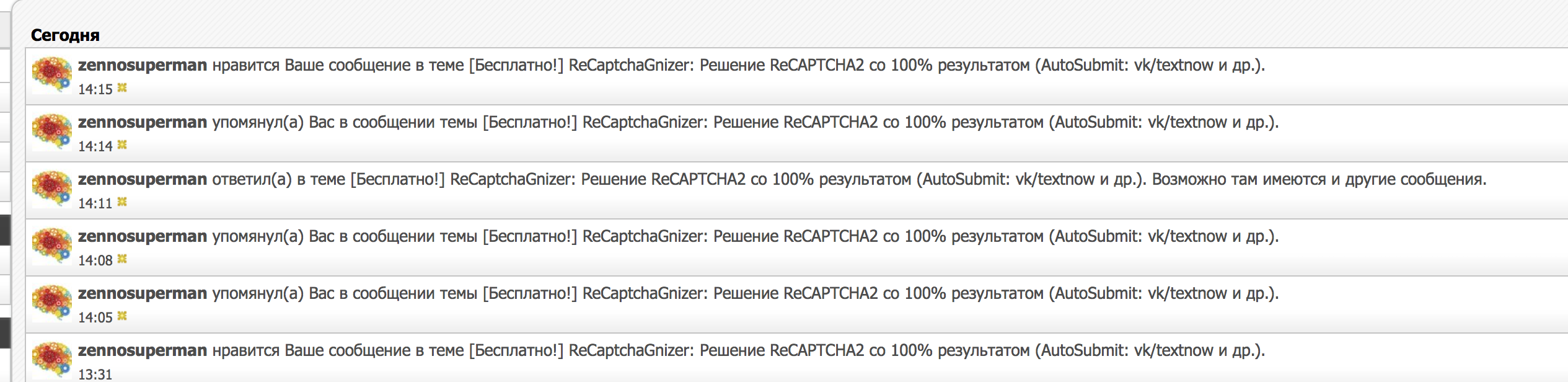This screenshot has height=382, width=1568.
Task: Open zennosuperman profile link in 14:15 alert
Action: pos(143,65)
